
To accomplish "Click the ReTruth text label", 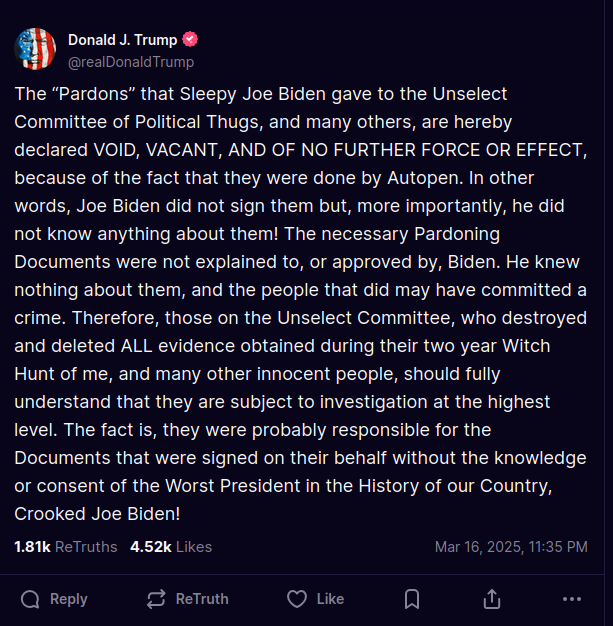I will [x=202, y=599].
